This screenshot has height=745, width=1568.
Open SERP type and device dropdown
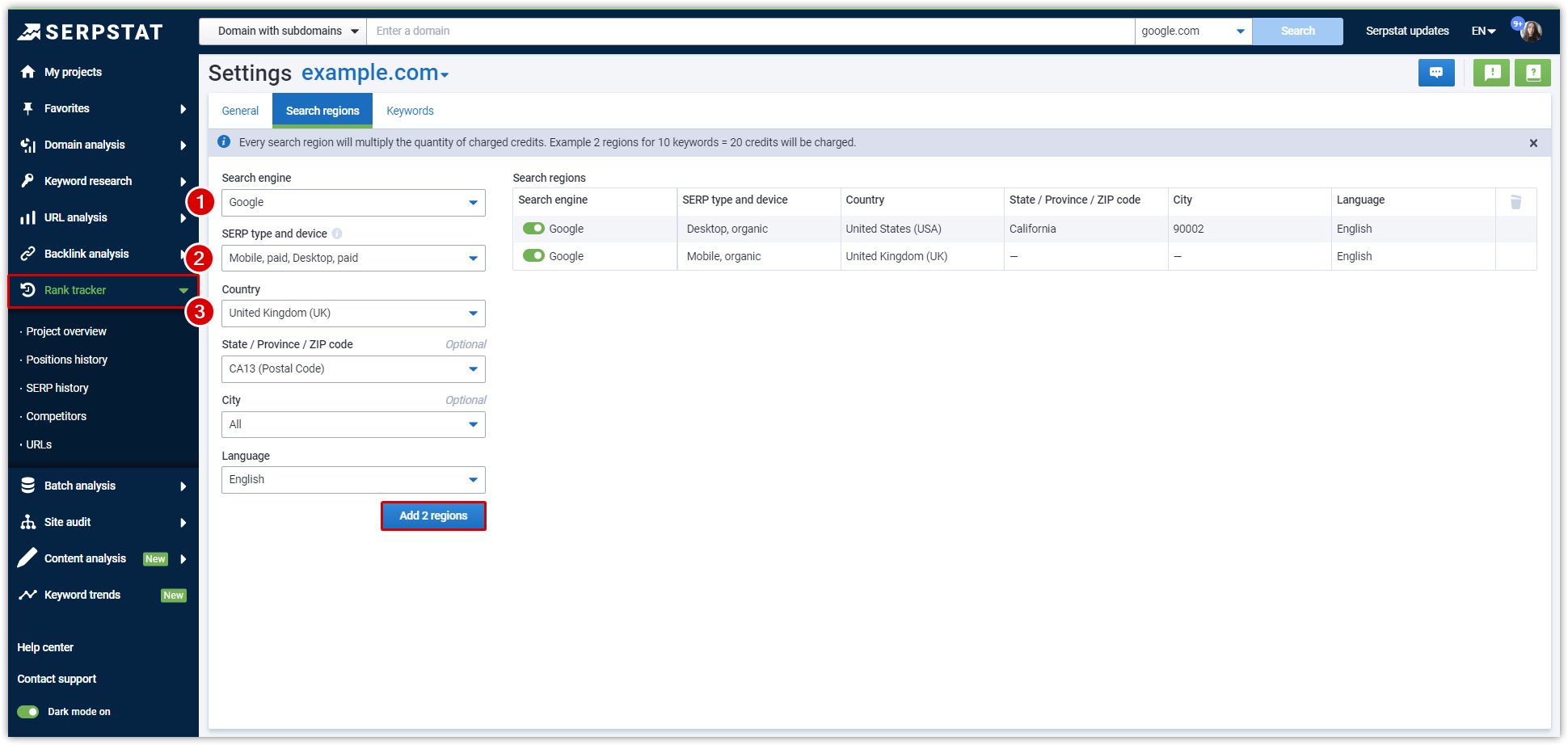353,259
